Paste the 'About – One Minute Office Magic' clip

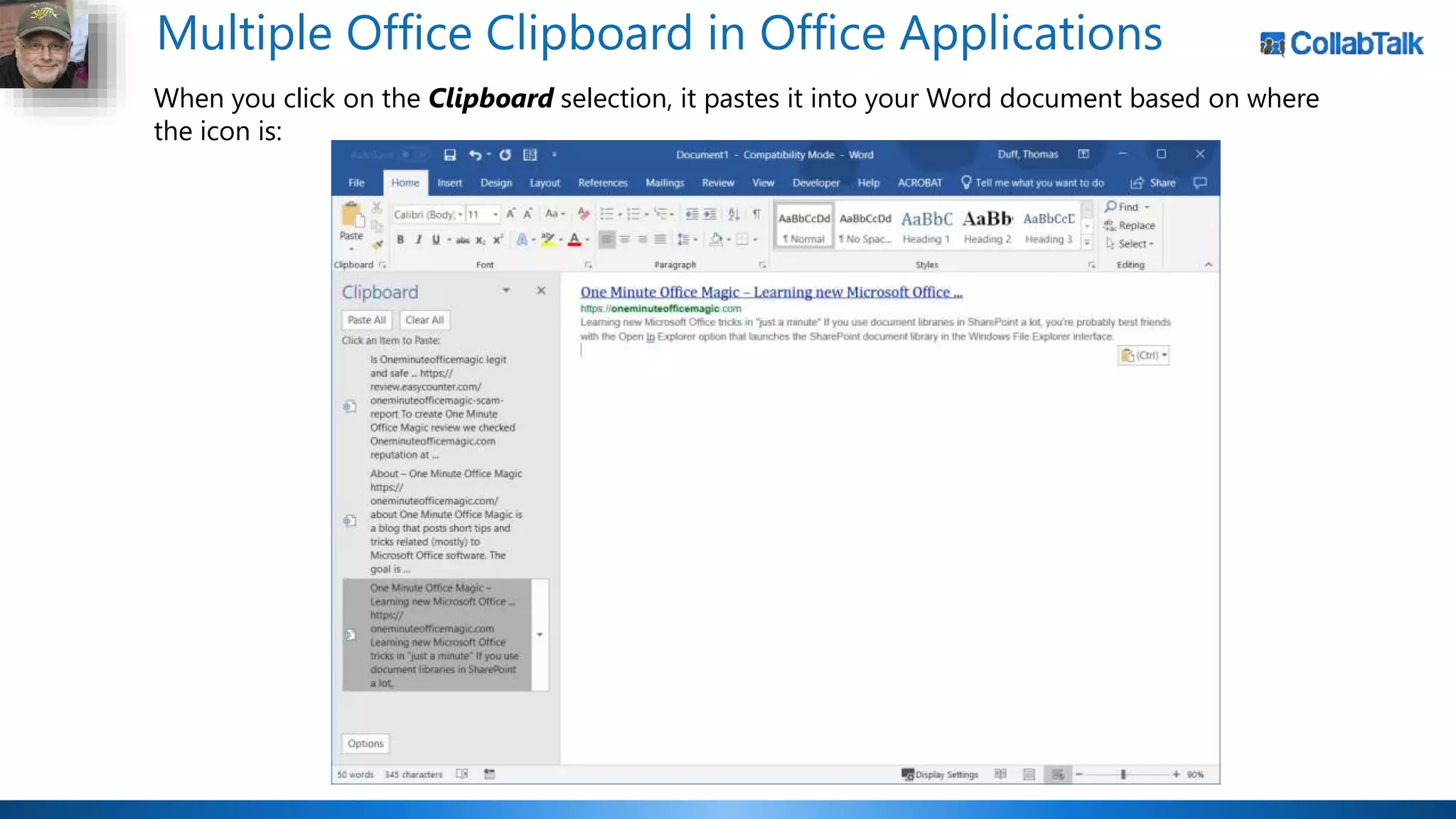[x=446, y=521]
